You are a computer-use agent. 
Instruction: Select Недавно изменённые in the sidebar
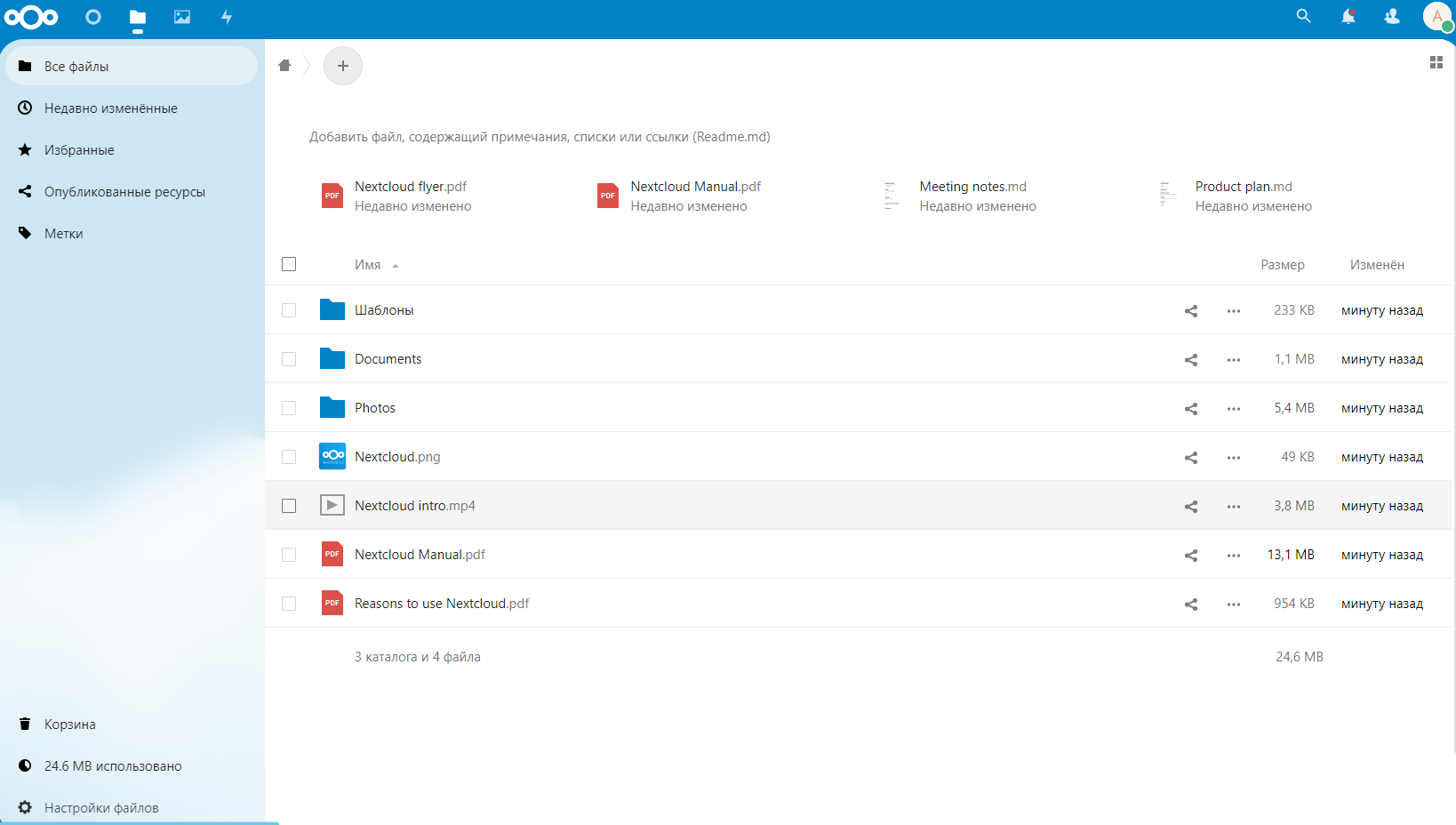pyautogui.click(x=110, y=108)
